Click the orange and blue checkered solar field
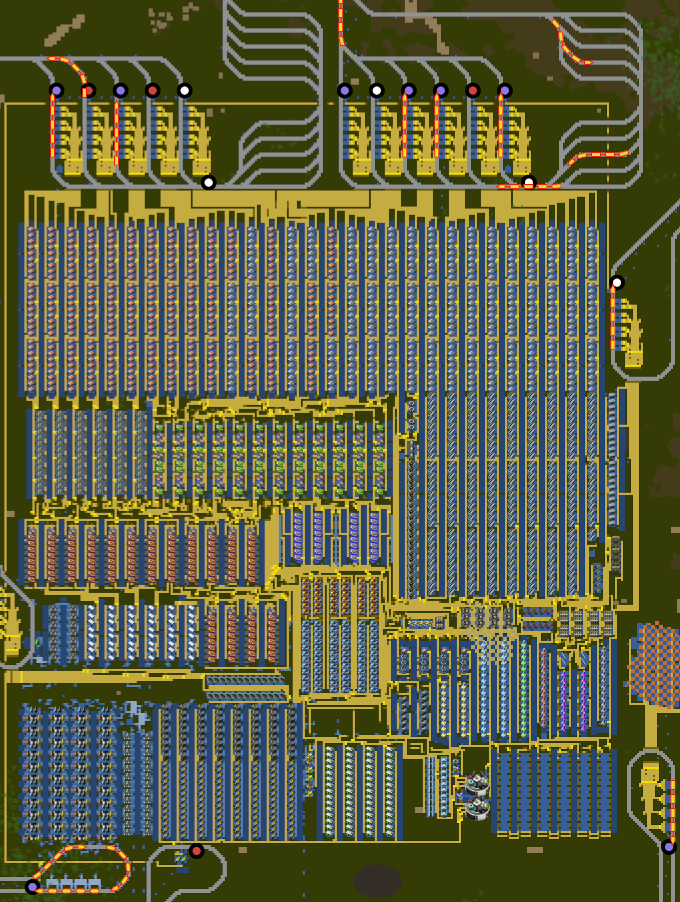Viewport: 680px width, 902px height. (656, 663)
